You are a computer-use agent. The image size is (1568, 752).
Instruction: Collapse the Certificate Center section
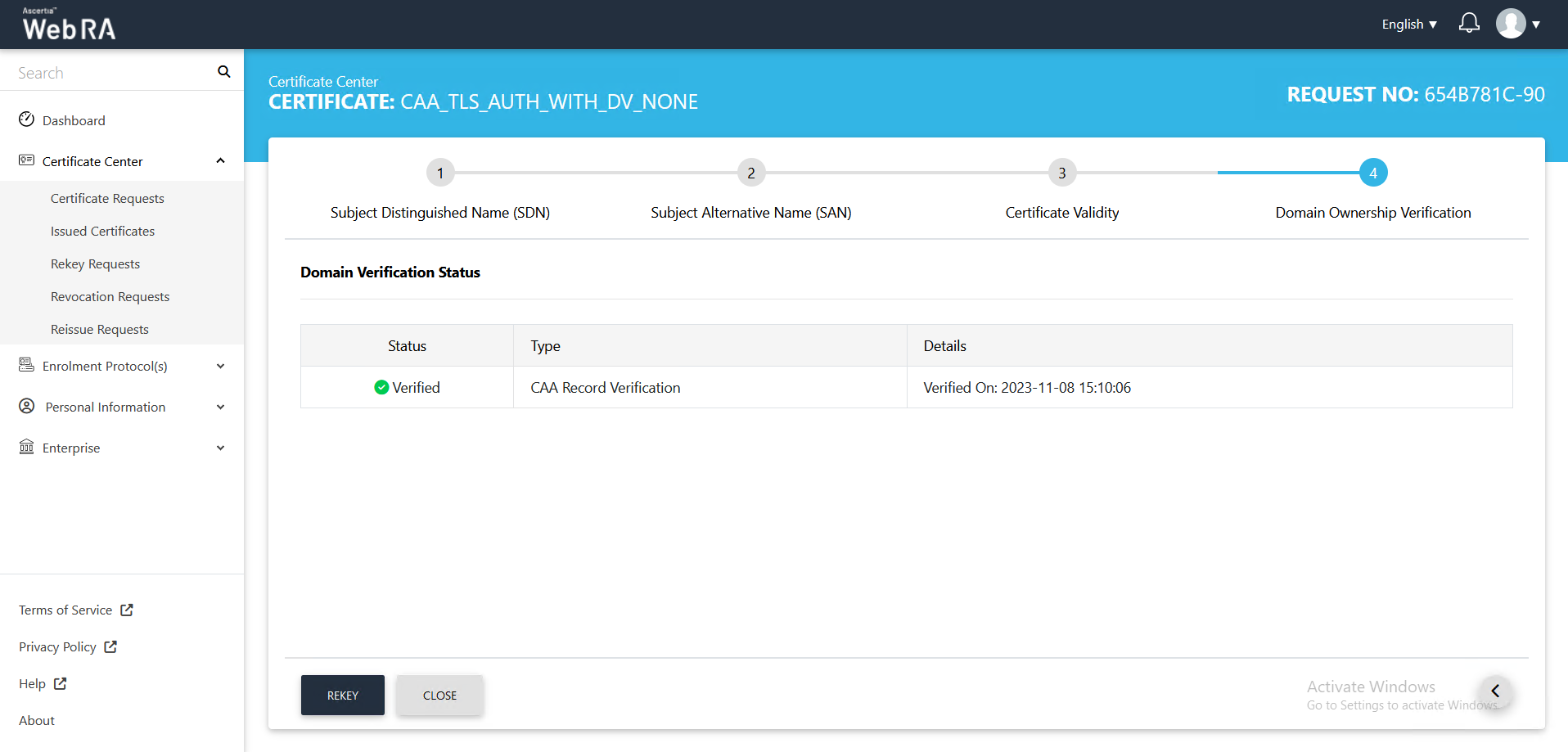click(220, 161)
